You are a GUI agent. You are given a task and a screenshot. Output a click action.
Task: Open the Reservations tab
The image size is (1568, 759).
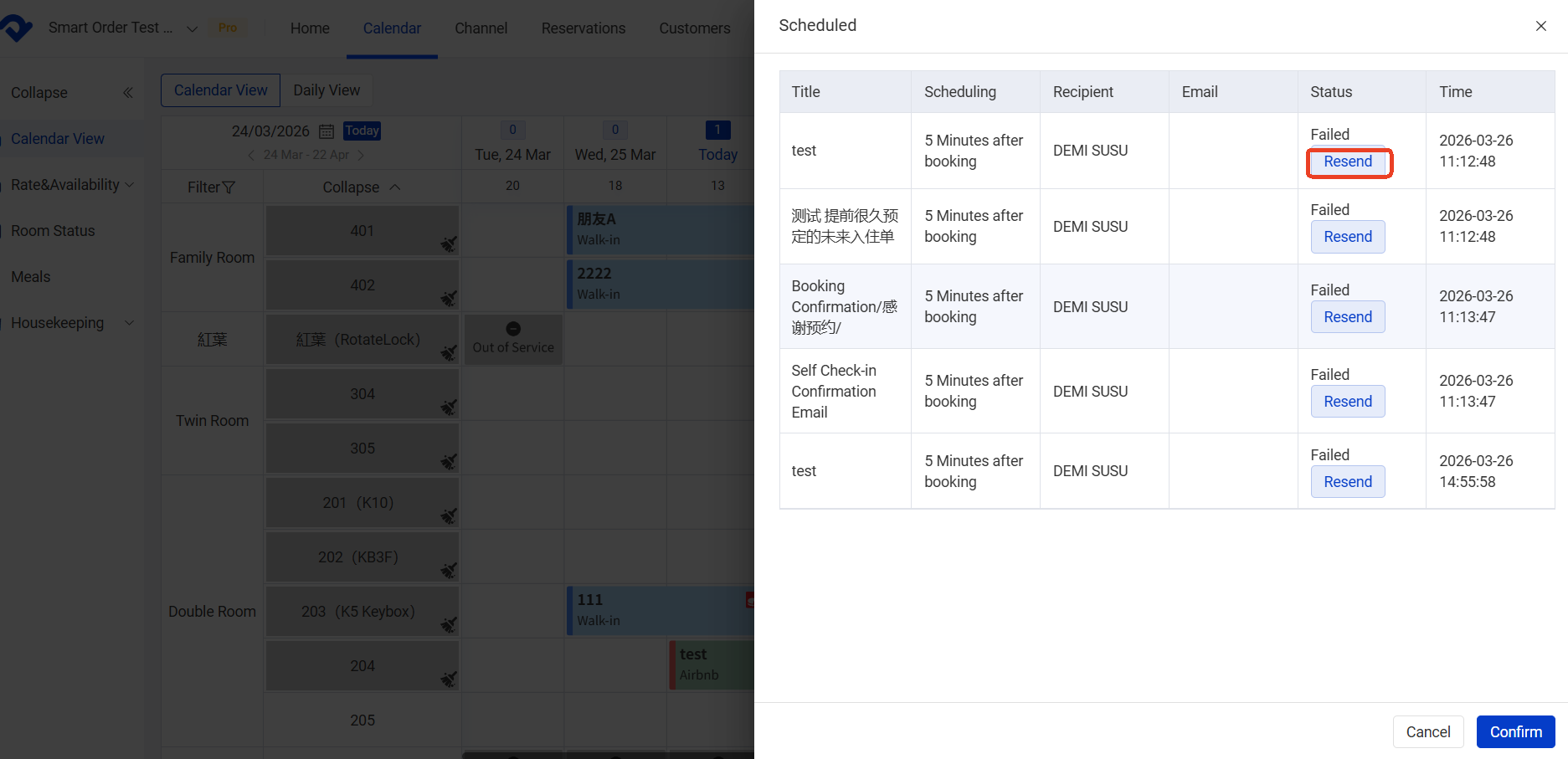click(583, 28)
